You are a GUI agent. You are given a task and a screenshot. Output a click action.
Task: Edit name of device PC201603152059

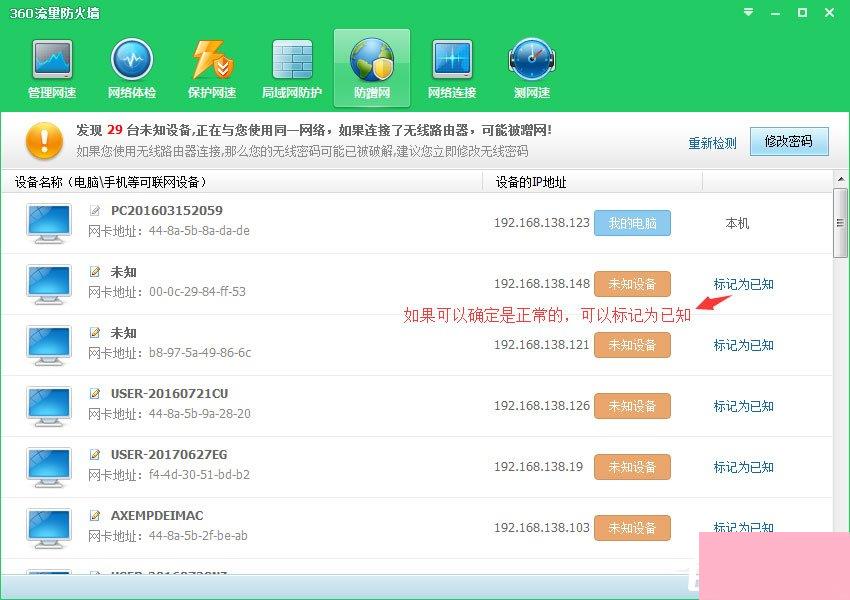click(x=95, y=210)
